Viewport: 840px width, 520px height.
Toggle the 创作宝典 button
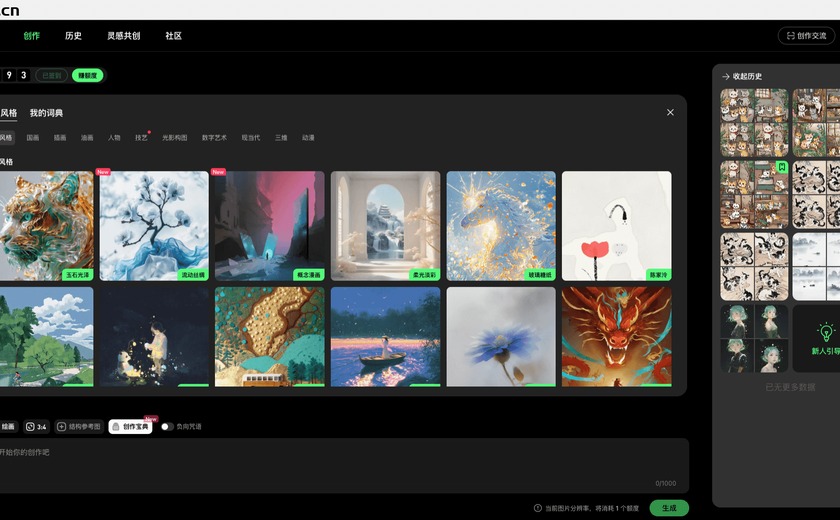pos(131,427)
